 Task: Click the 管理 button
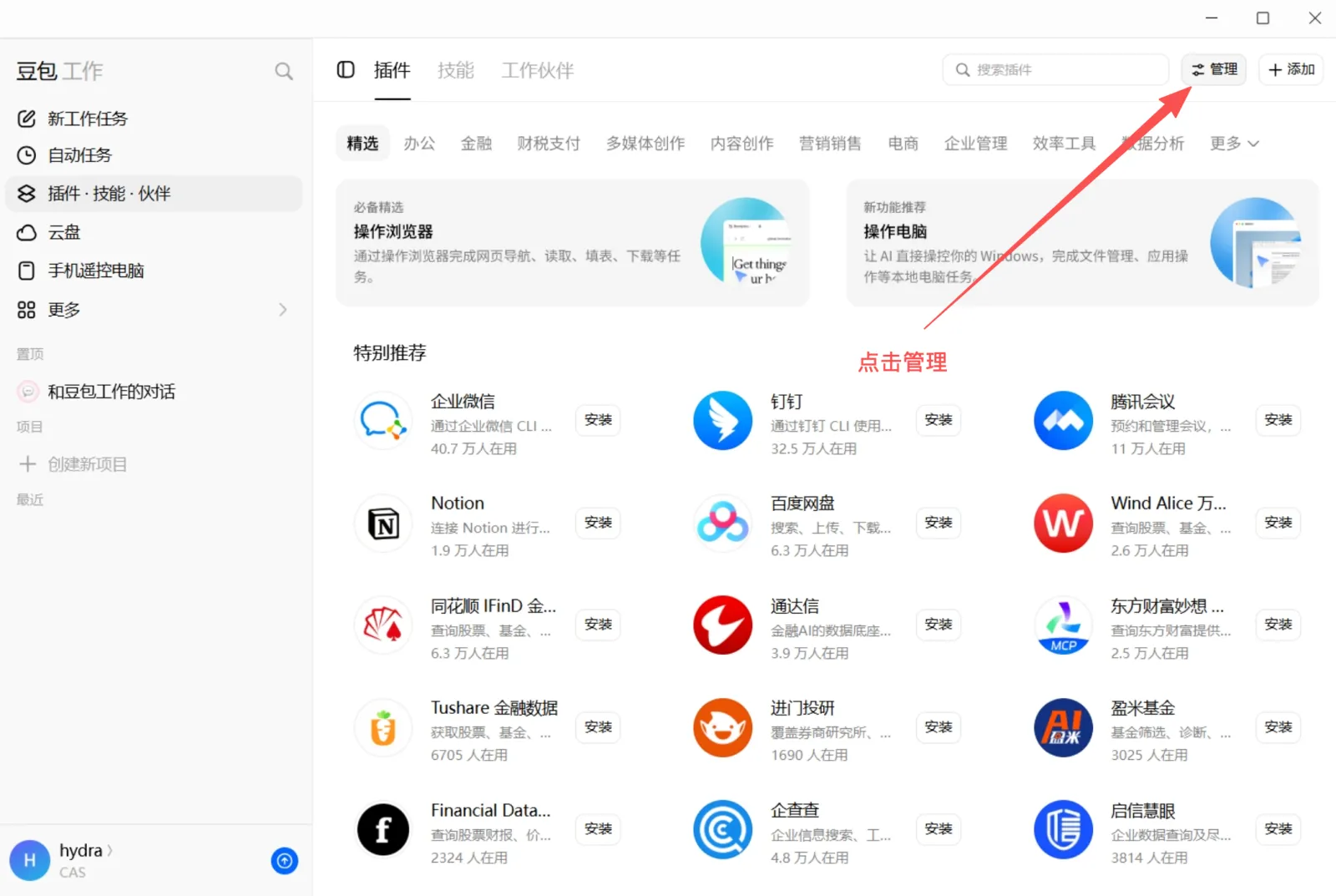point(1214,69)
